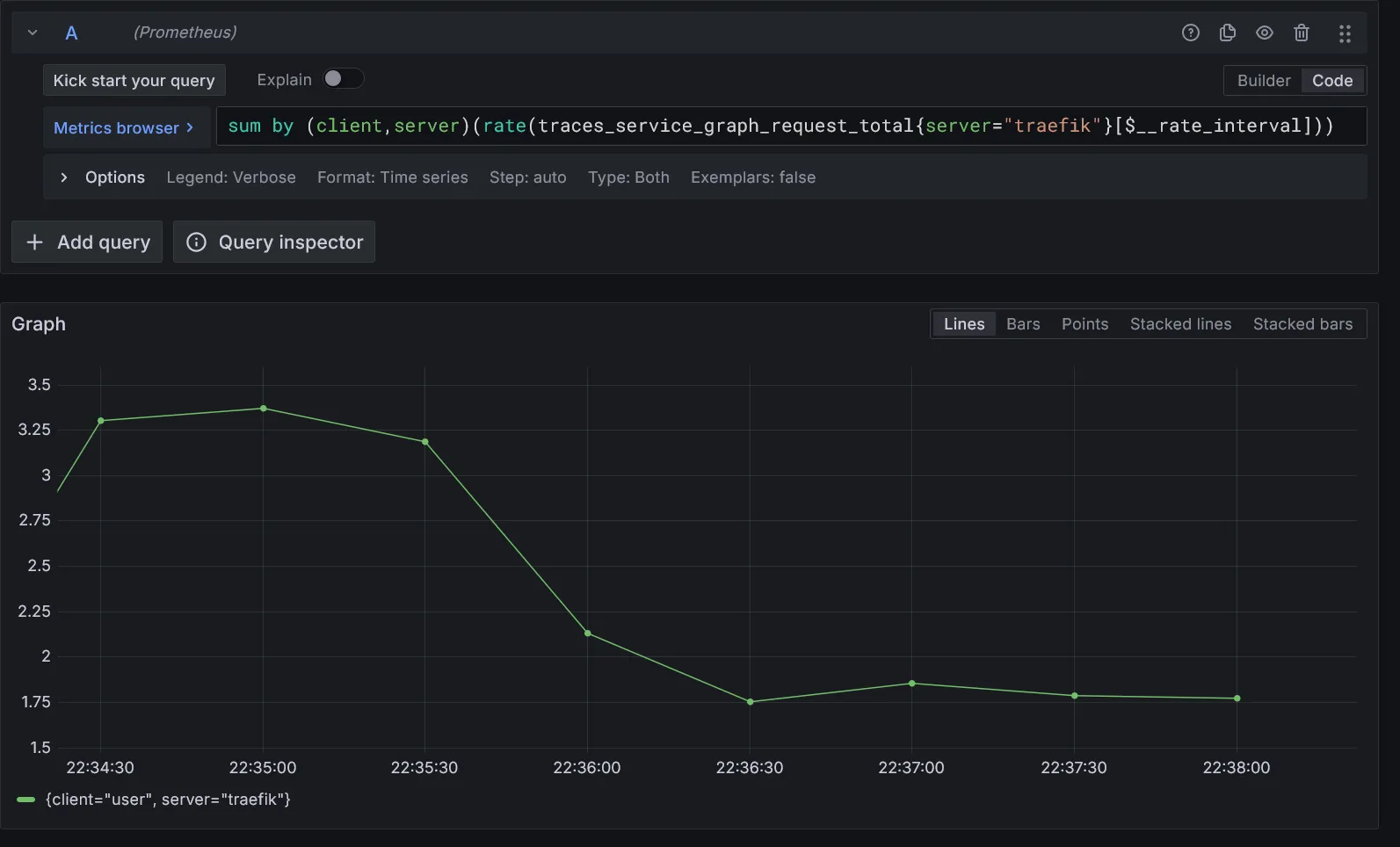Click Step: auto text
Viewport: 1400px width, 847px height.
click(528, 177)
